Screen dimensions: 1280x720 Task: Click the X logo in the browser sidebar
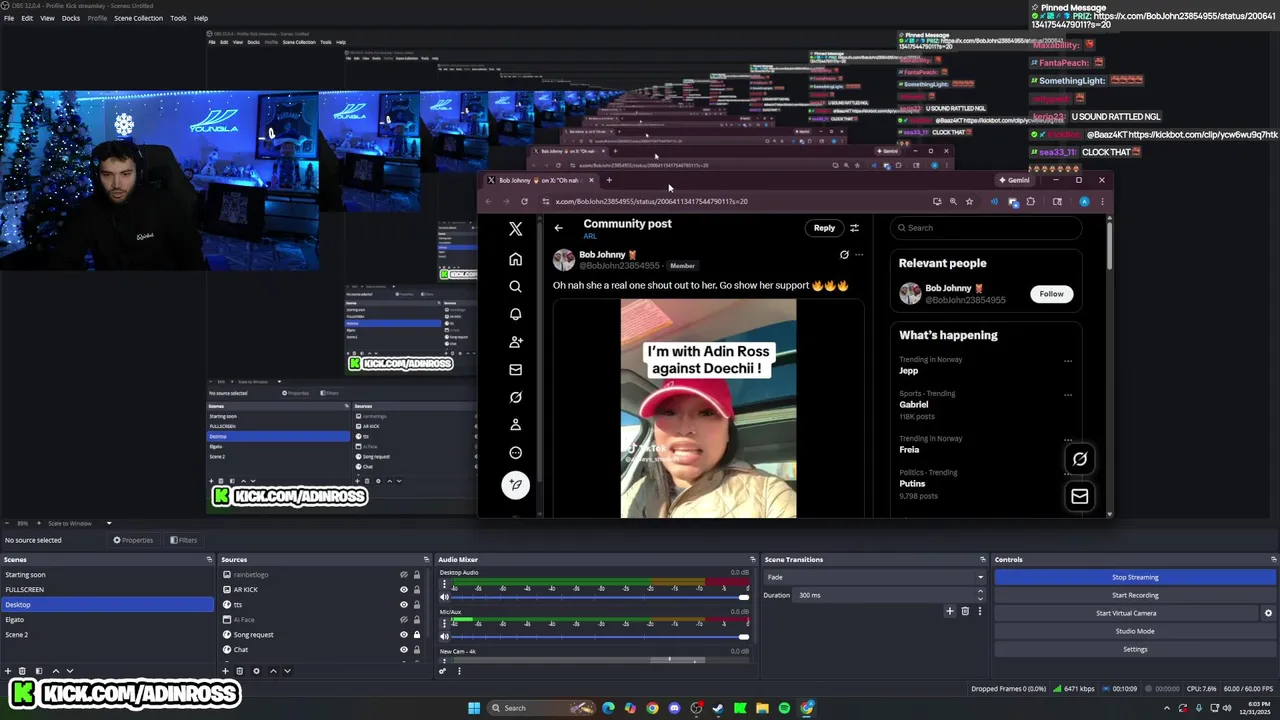(x=515, y=229)
